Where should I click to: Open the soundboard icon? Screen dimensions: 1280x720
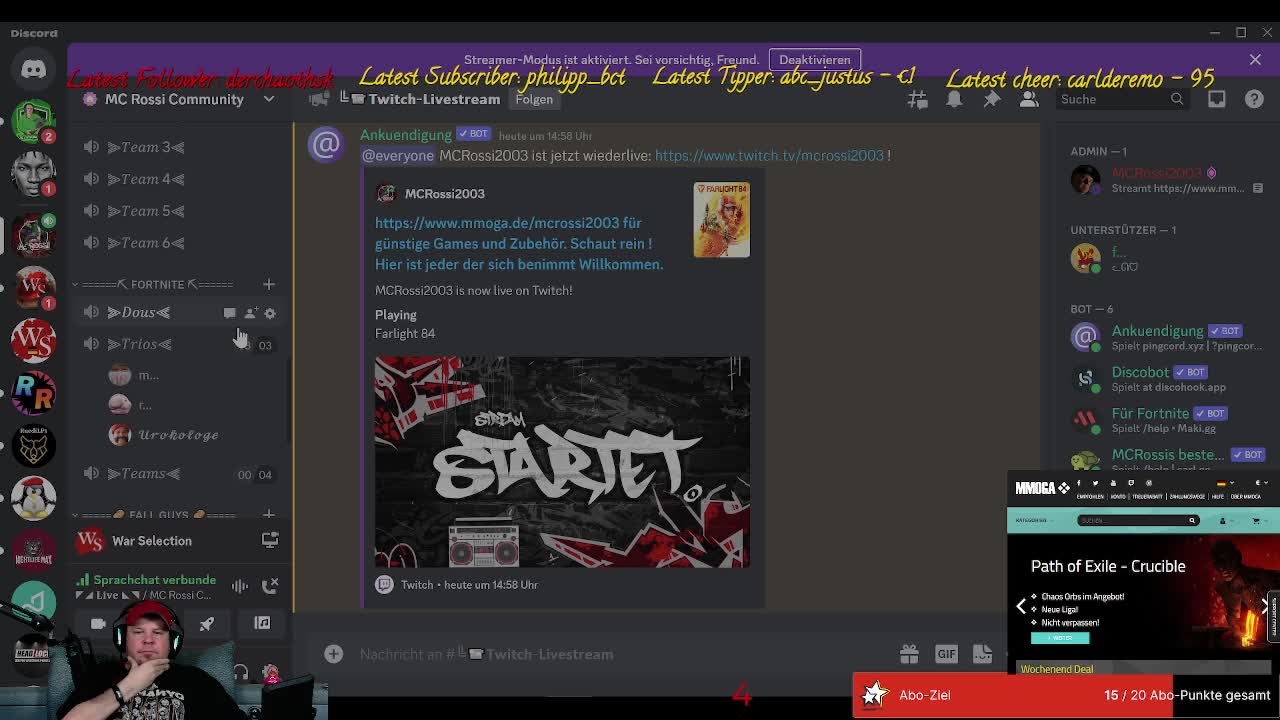[262, 624]
